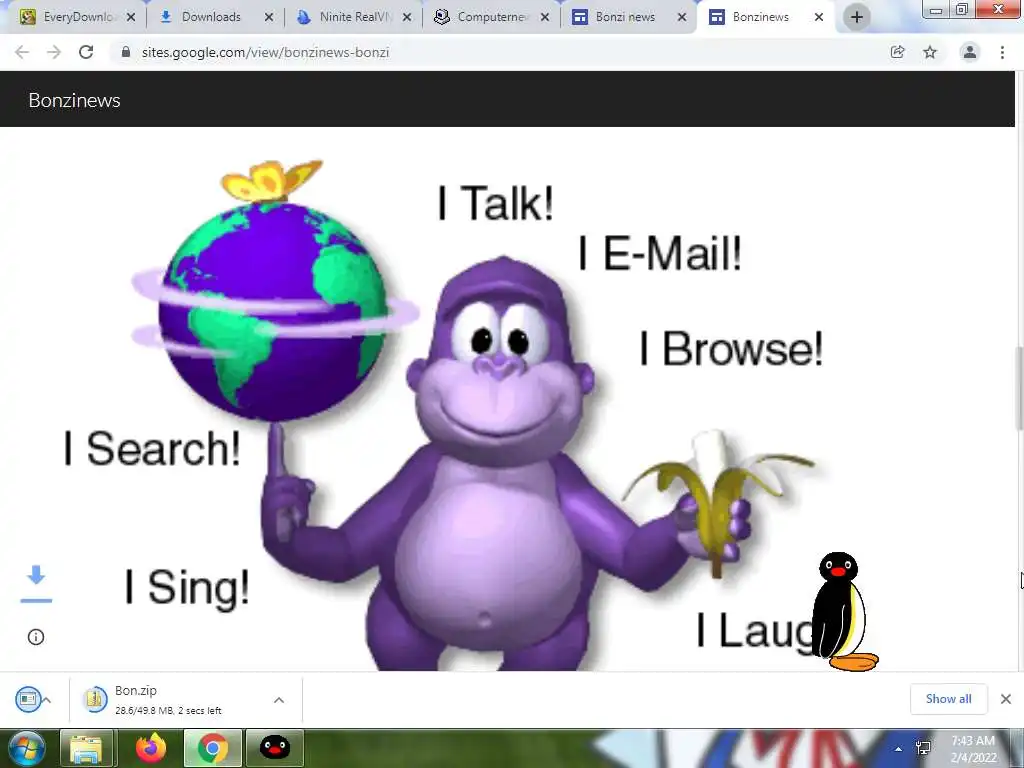Image resolution: width=1024 pixels, height=768 pixels.
Task: Select the active Bonzinews tab
Action: pos(760,17)
